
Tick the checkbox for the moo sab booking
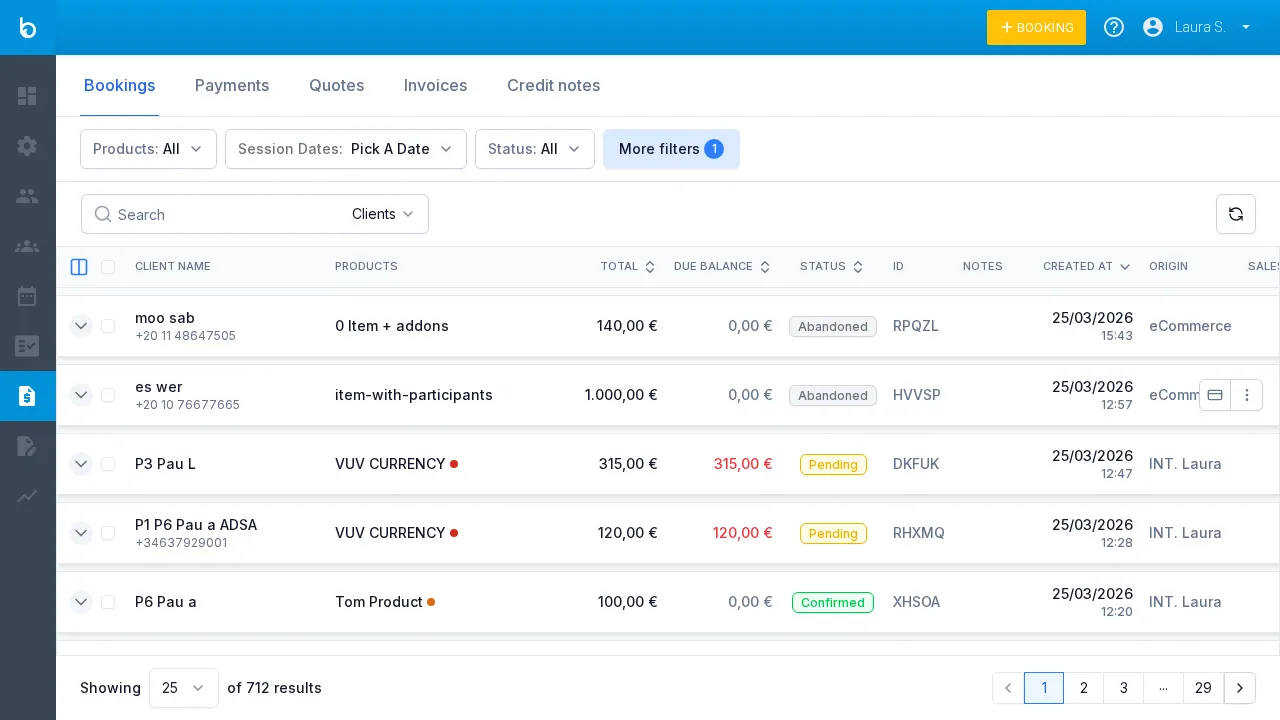coord(108,326)
